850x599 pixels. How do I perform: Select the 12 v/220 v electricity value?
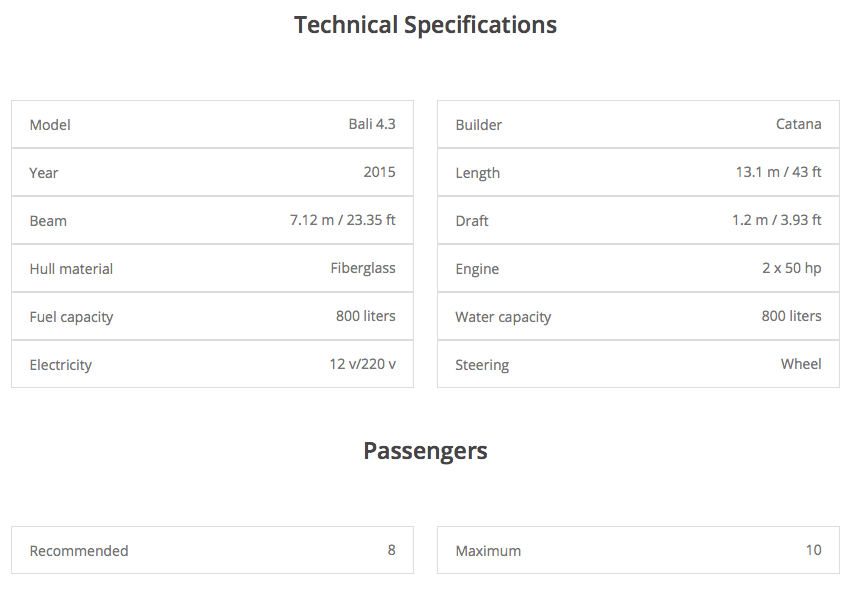pos(362,364)
